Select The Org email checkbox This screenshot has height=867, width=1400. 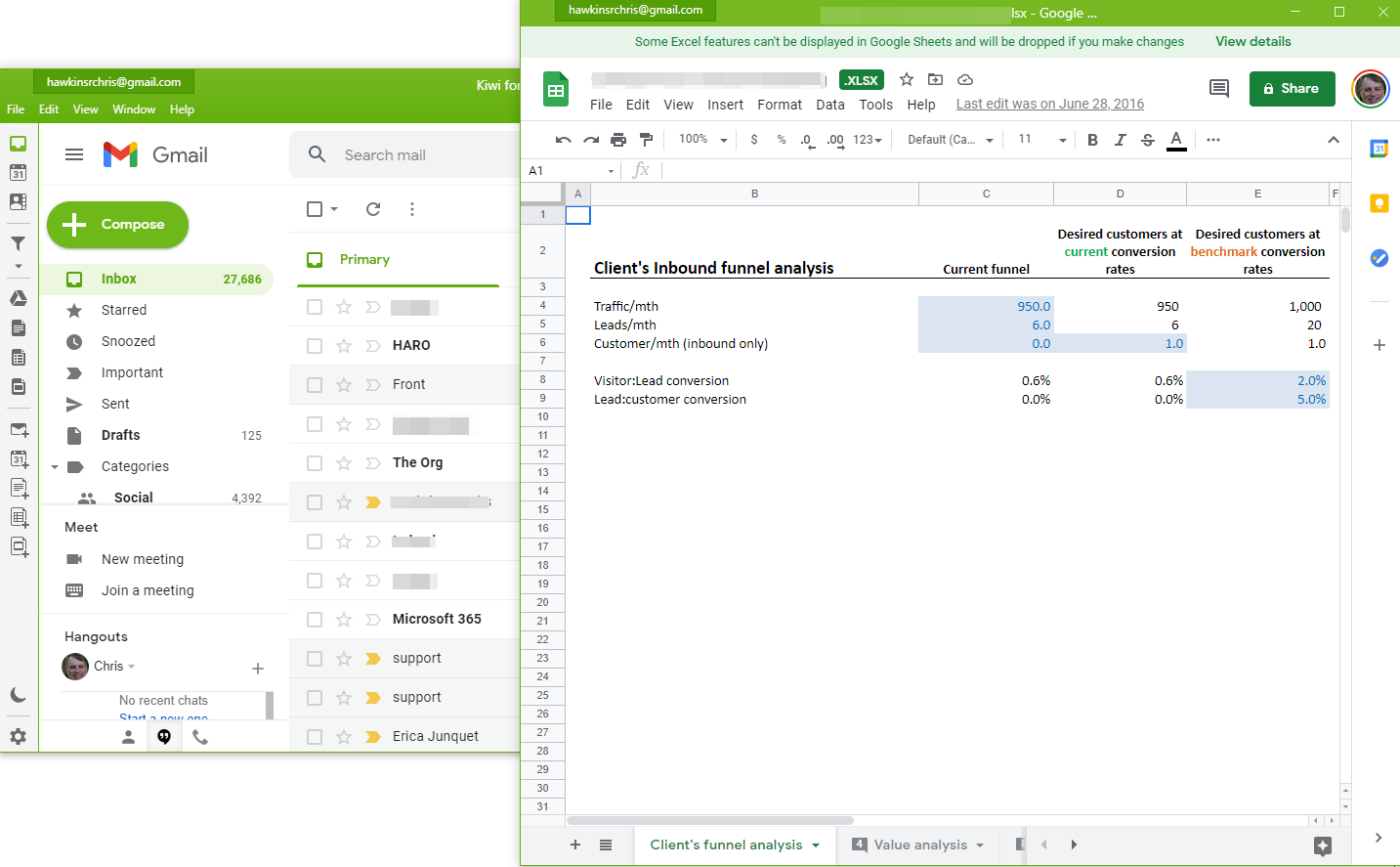coord(314,463)
